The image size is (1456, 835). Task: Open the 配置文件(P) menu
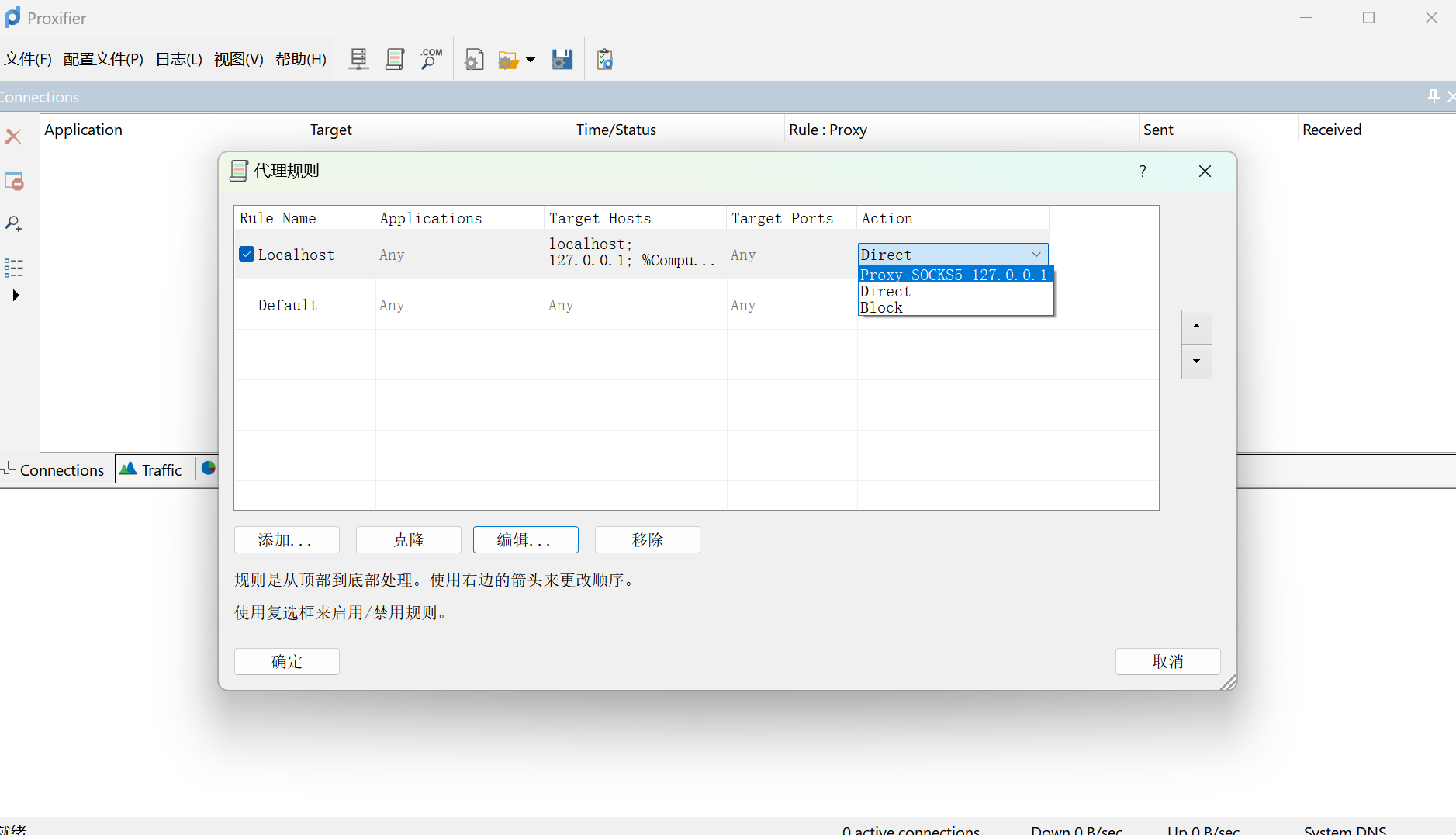pos(103,59)
